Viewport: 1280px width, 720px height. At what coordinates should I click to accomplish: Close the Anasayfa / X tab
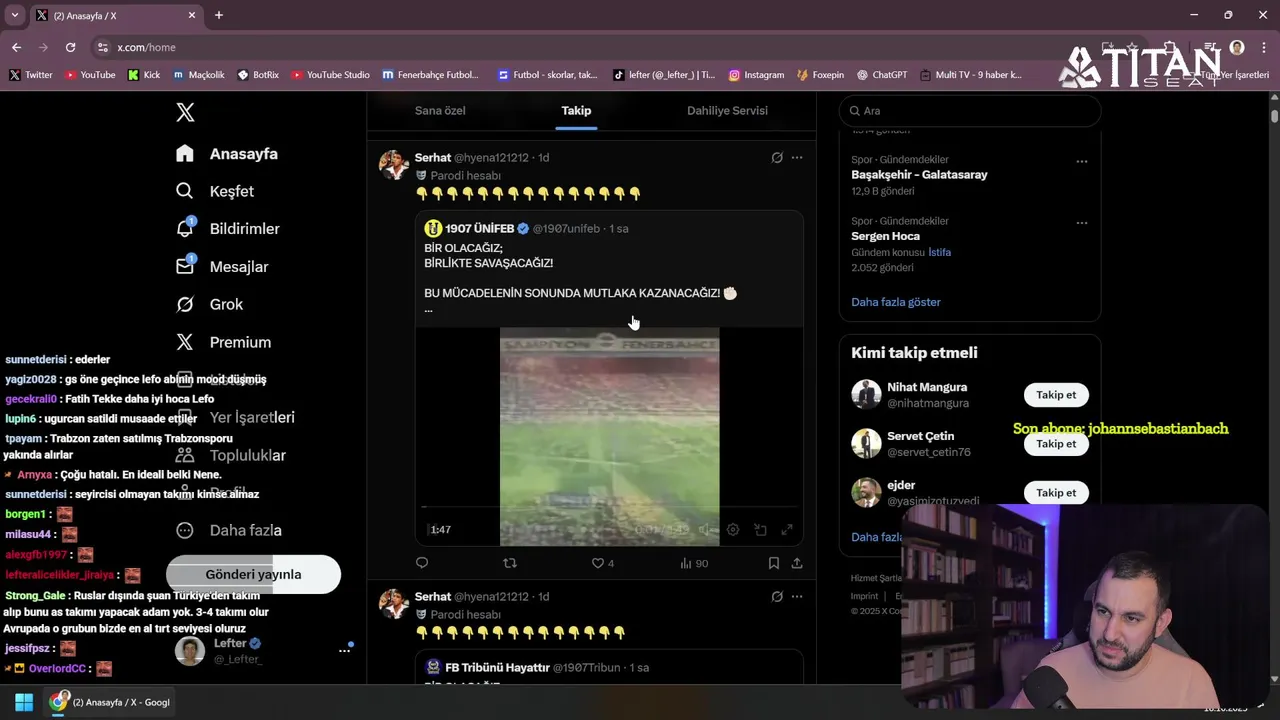click(193, 15)
